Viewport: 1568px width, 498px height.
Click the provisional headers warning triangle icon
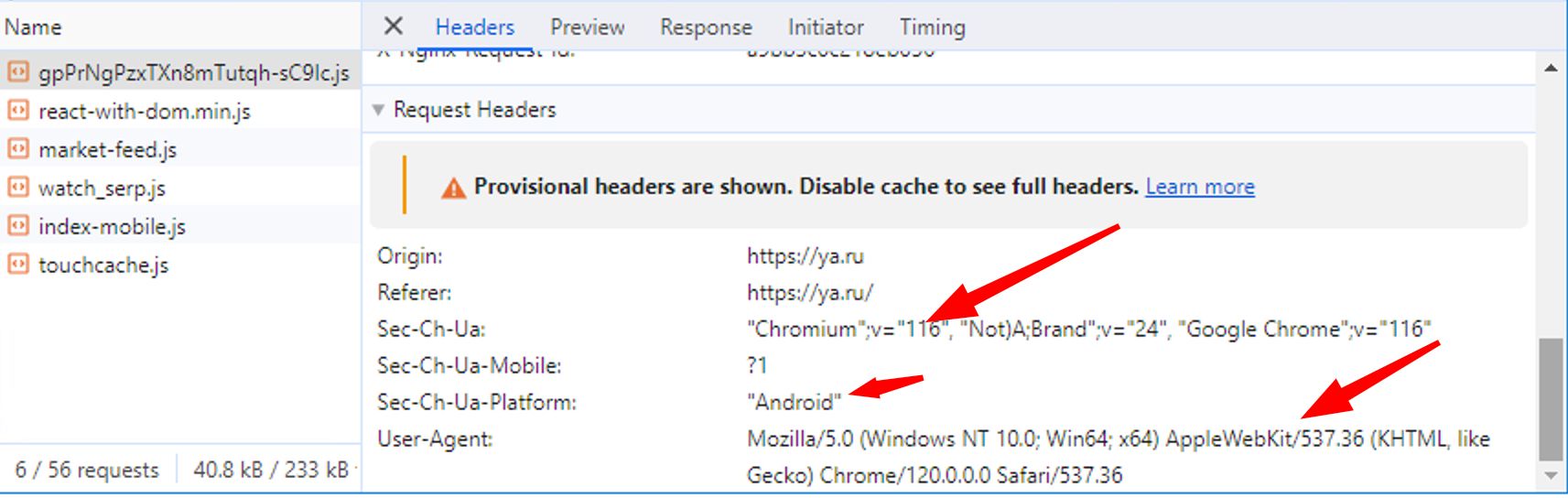pos(453,189)
